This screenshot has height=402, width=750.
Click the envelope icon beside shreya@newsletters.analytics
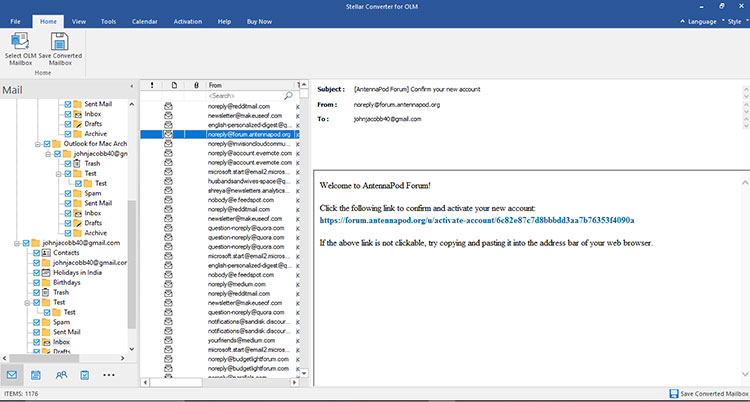click(x=168, y=190)
